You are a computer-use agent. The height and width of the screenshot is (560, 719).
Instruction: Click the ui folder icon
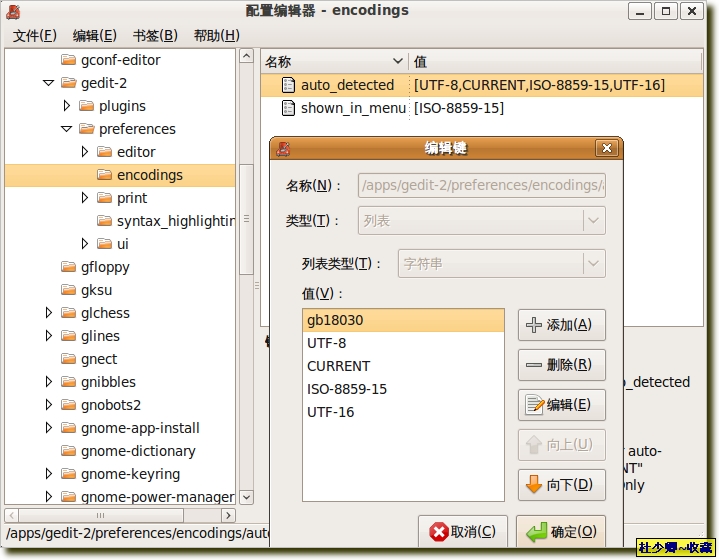coord(105,244)
